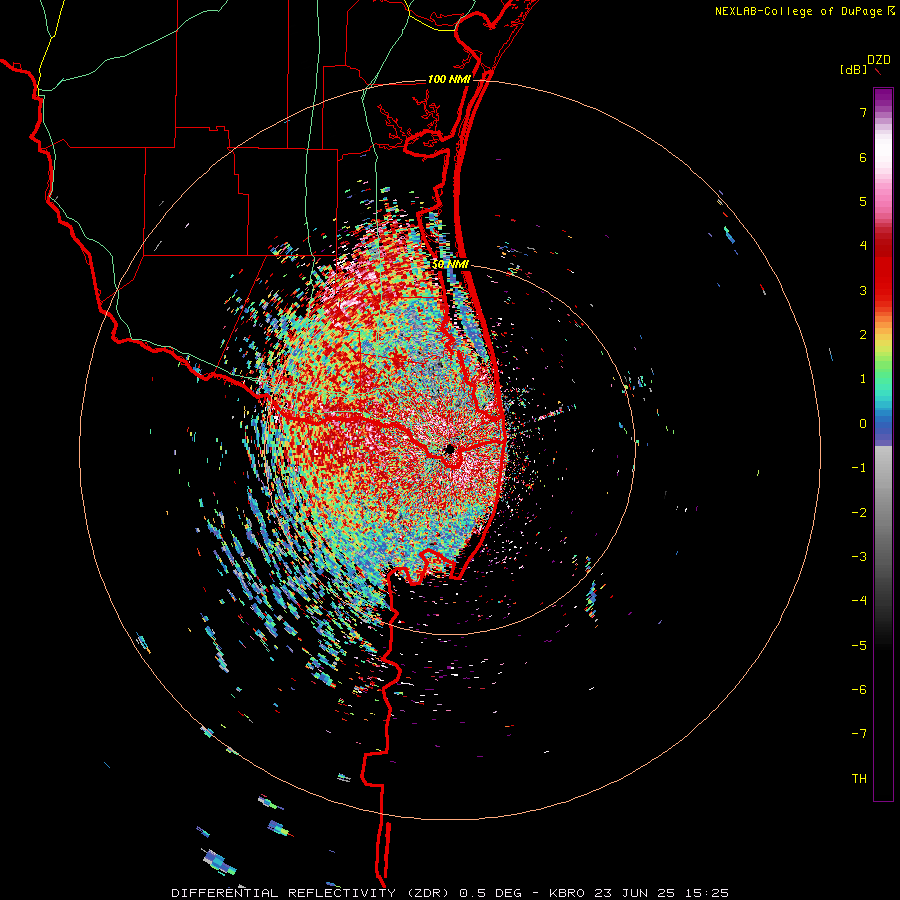Click the 3 value on the dB scale
This screenshot has height=900, width=900.
863,290
